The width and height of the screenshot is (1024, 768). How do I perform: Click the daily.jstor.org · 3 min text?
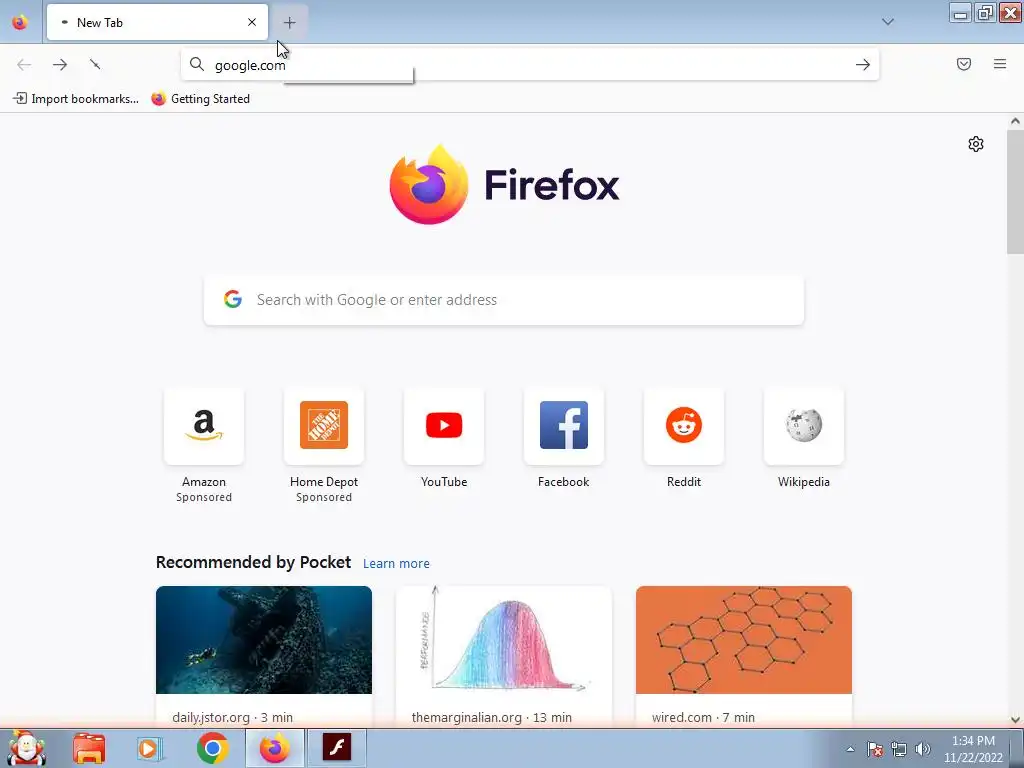coord(232,717)
